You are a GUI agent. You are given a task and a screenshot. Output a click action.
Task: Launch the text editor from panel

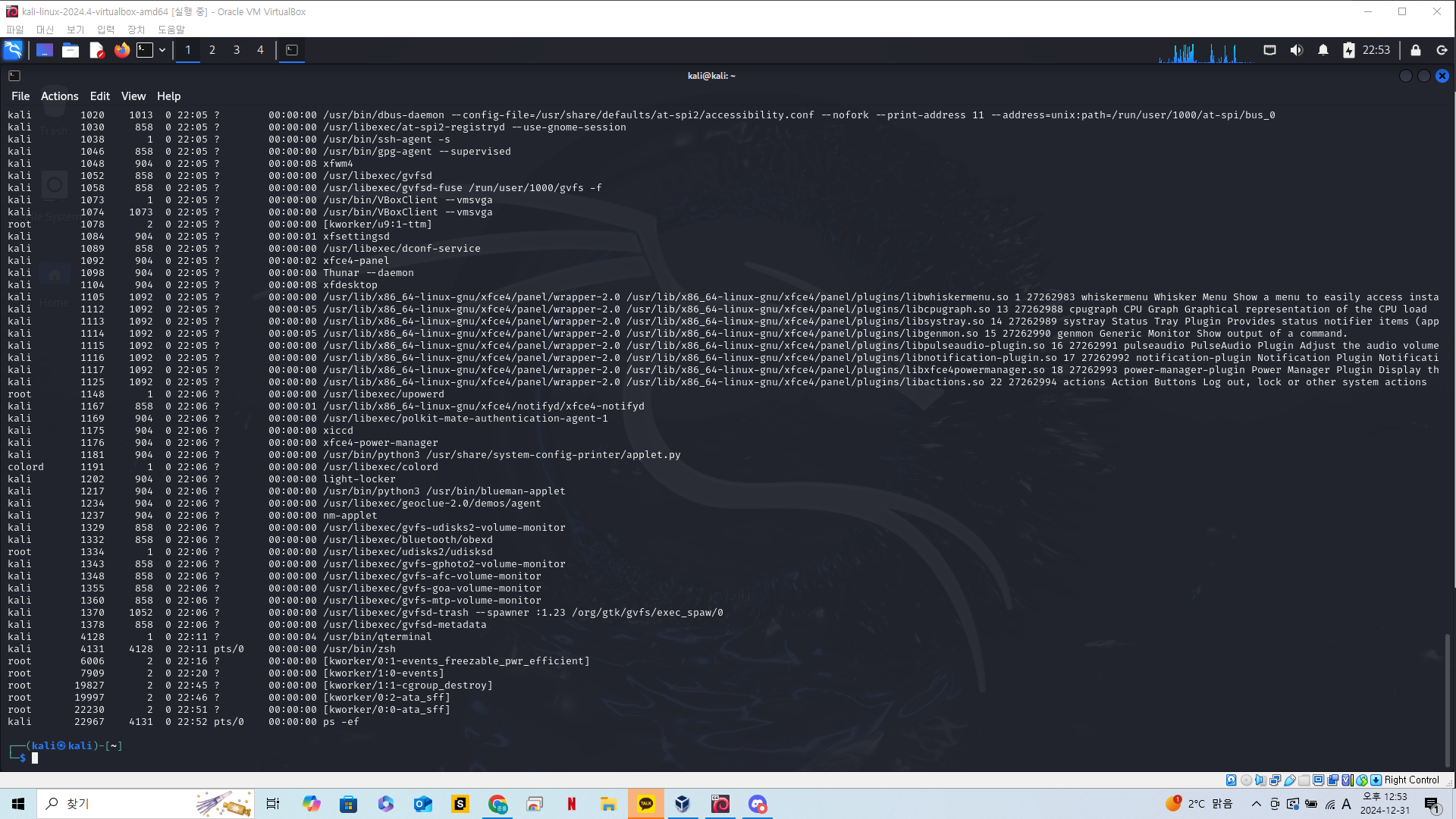point(96,50)
